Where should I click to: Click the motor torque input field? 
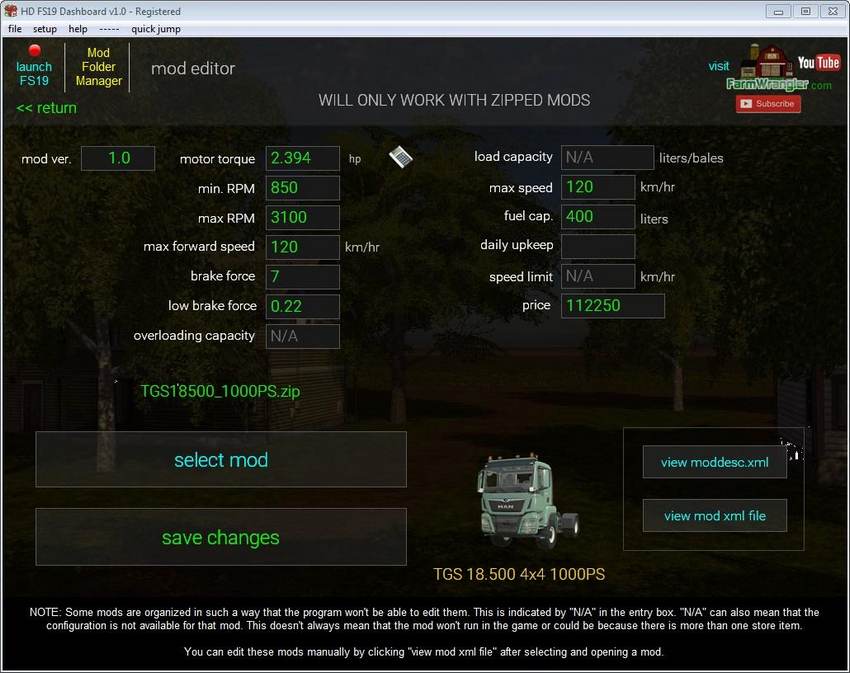302,158
